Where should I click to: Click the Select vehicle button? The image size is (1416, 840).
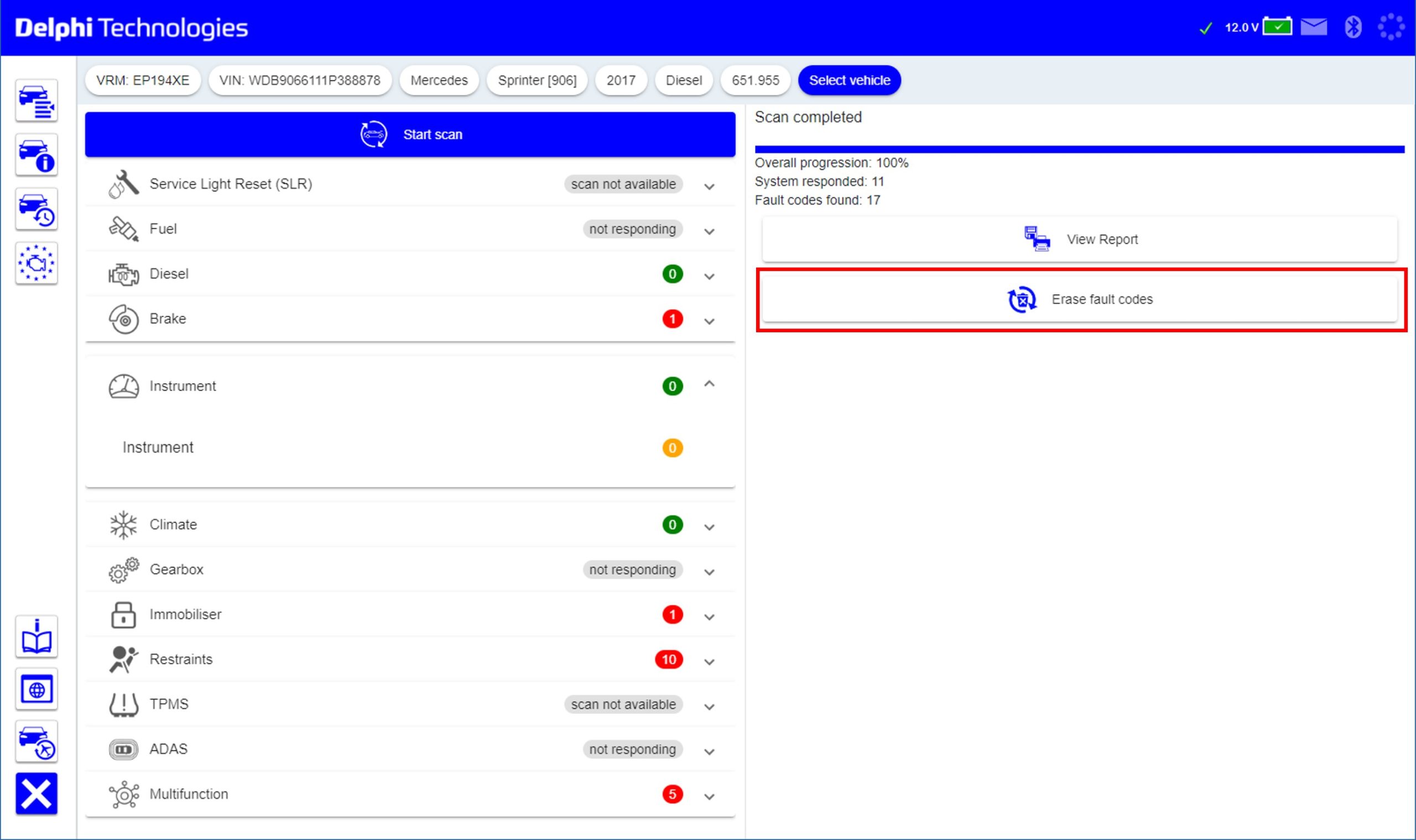[x=849, y=80]
